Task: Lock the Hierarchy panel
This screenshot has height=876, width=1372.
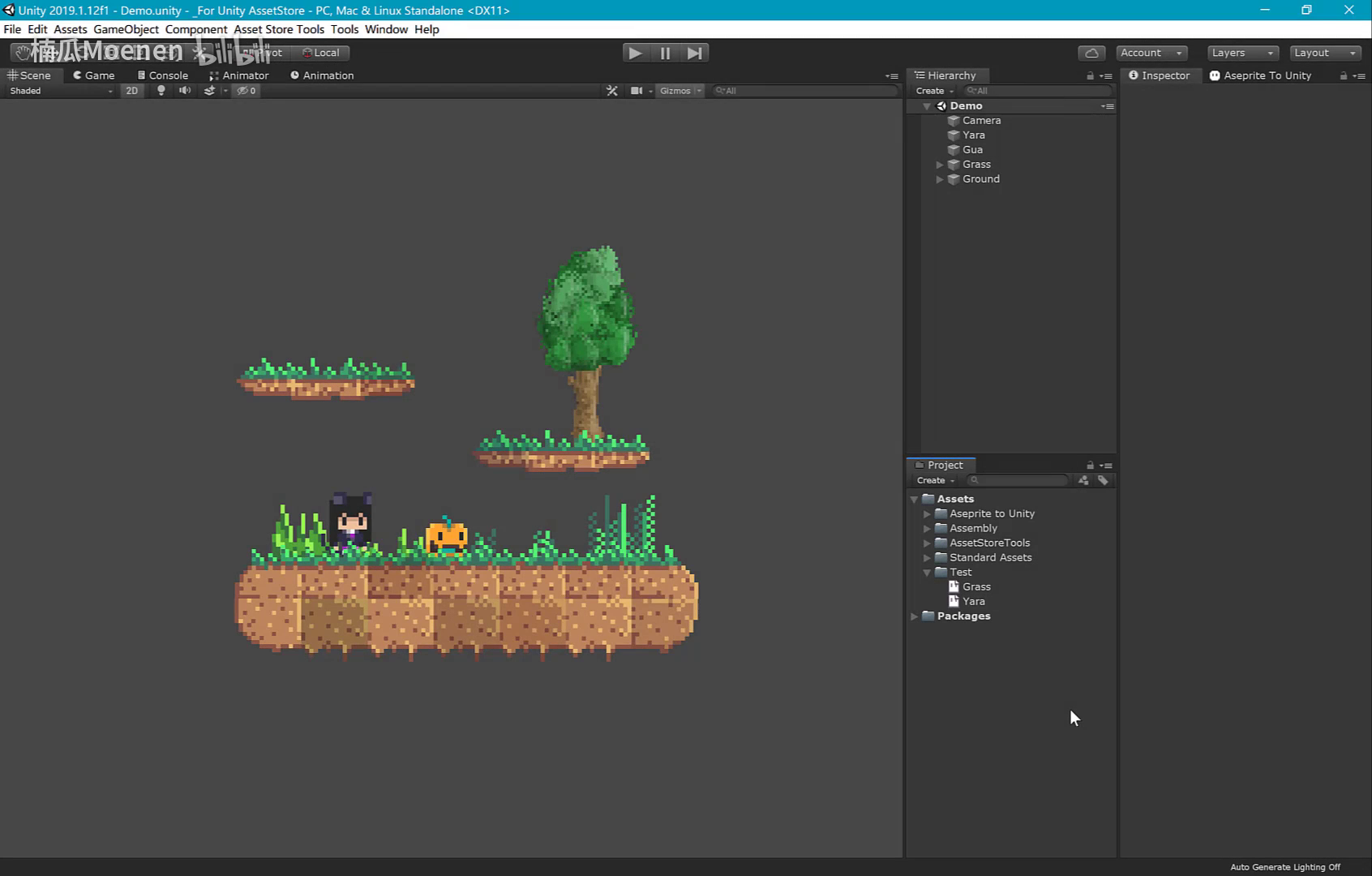Action: pyautogui.click(x=1090, y=75)
